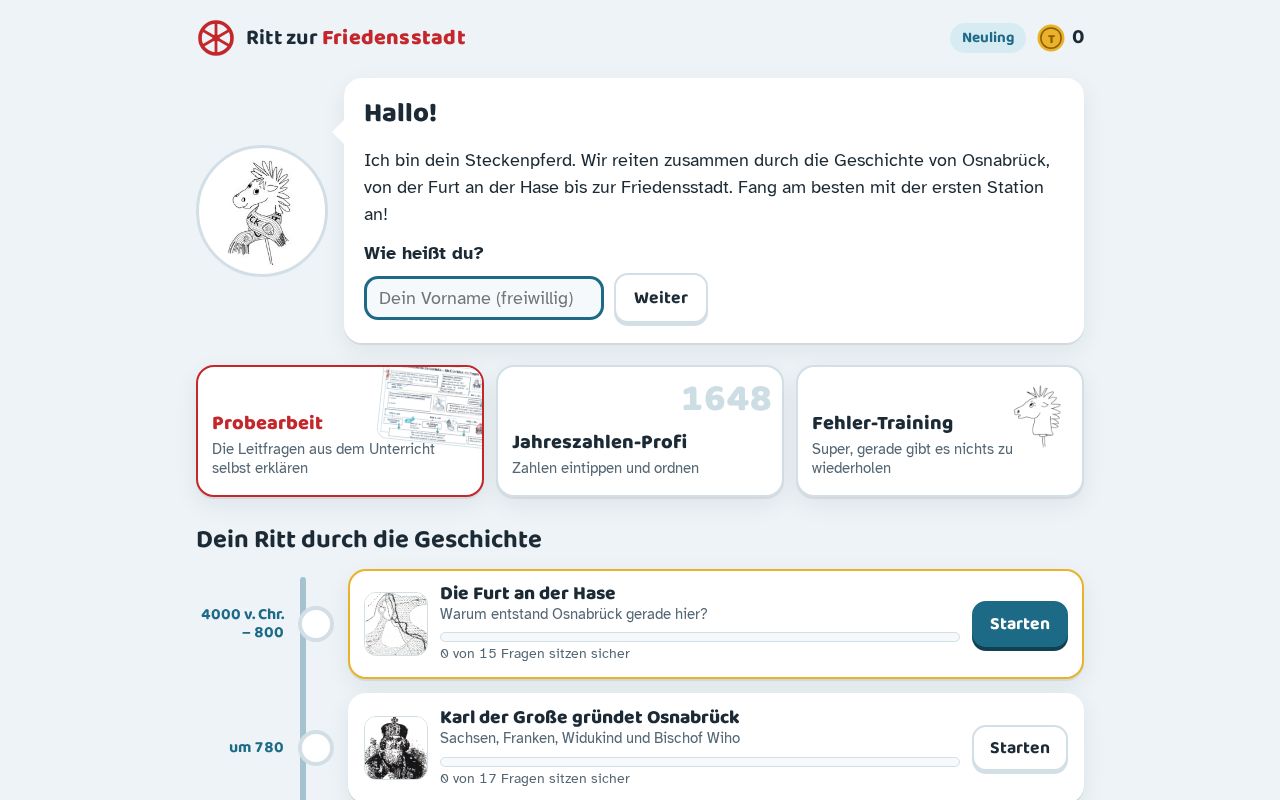Click the coin count 0
1280x800 pixels.
[1078, 38]
